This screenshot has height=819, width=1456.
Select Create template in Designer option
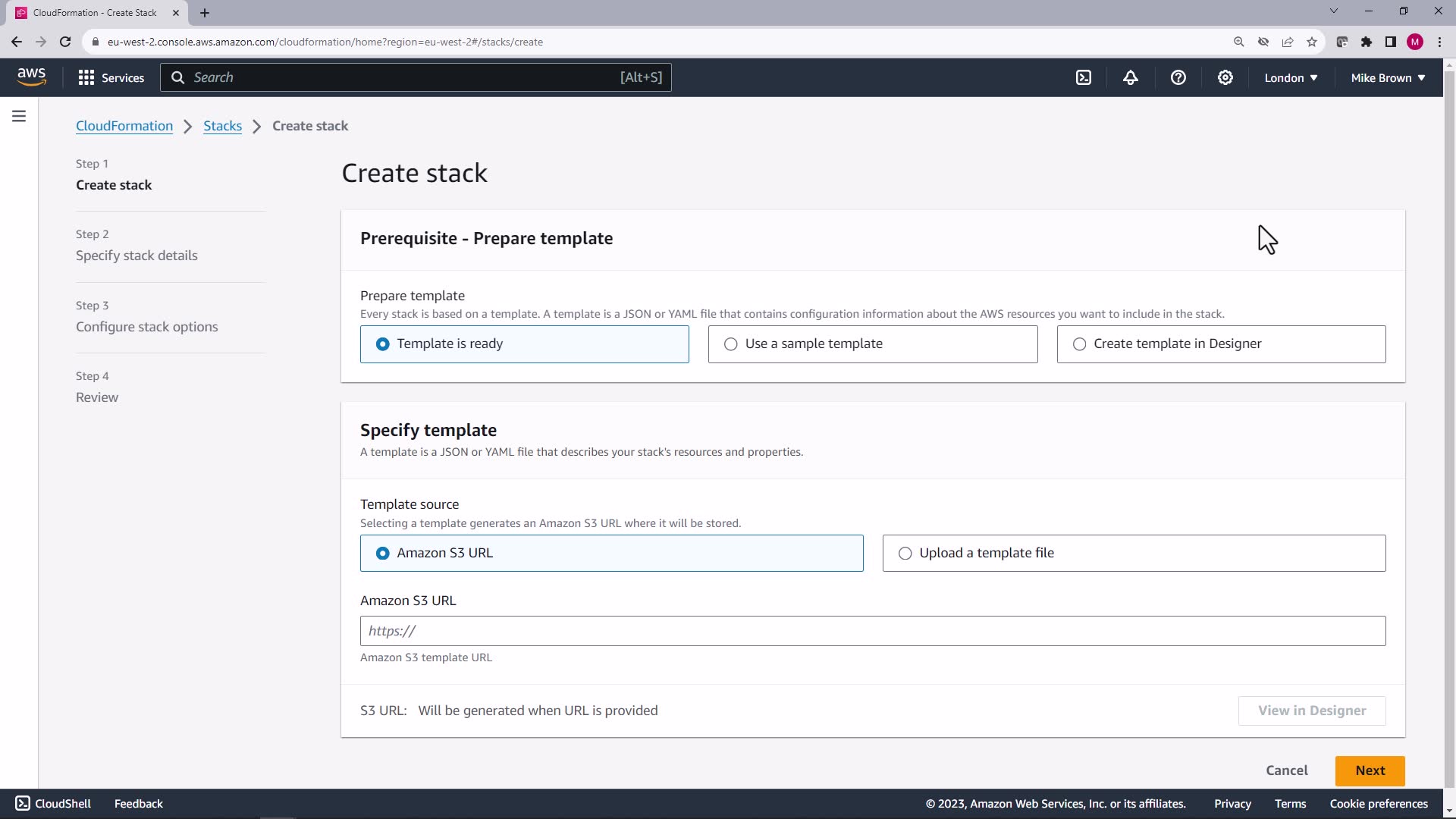pos(1221,344)
